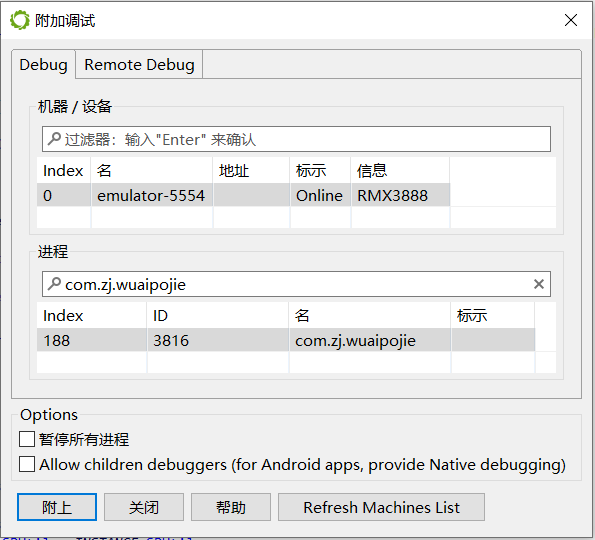
Task: Click the magnifier icon in process filter
Action: tap(54, 284)
